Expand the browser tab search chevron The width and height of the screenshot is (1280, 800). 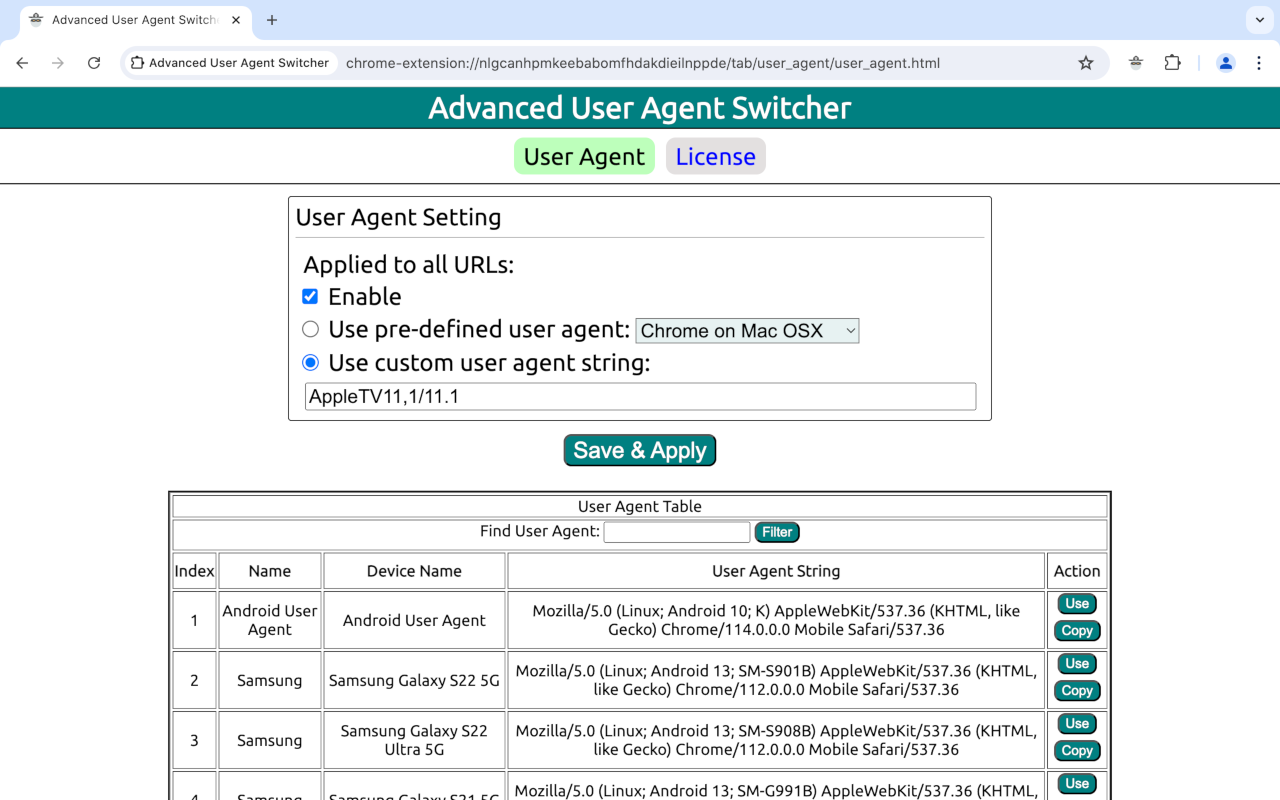pyautogui.click(x=1258, y=20)
